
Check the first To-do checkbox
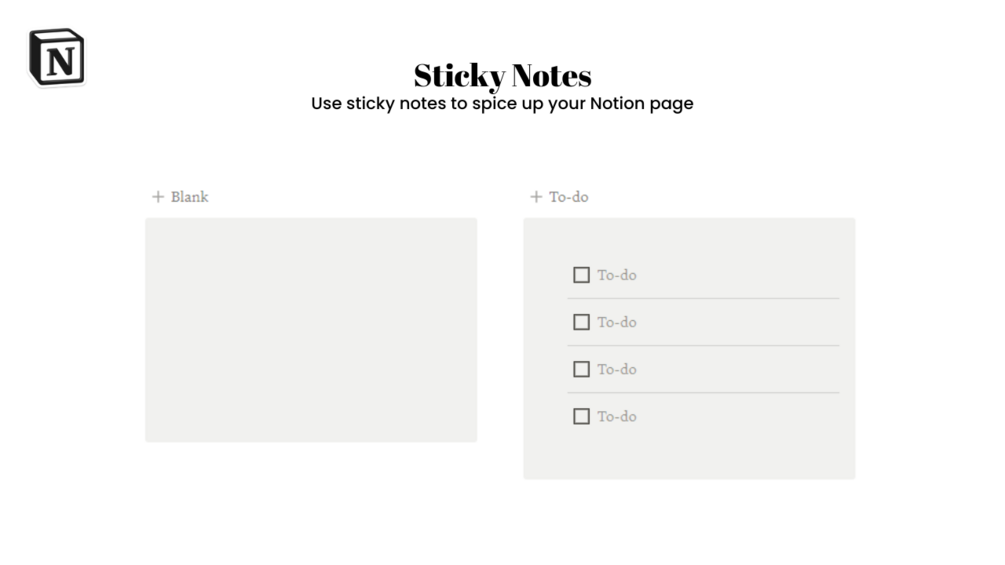pos(581,275)
